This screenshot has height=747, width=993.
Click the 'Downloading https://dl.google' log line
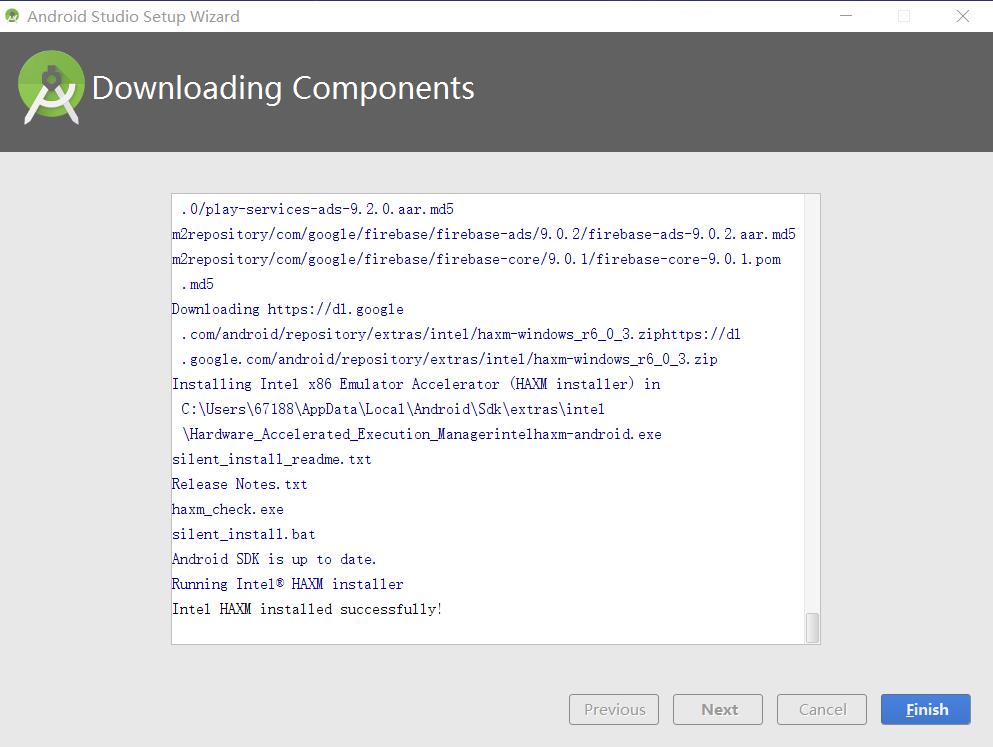pyautogui.click(x=288, y=309)
